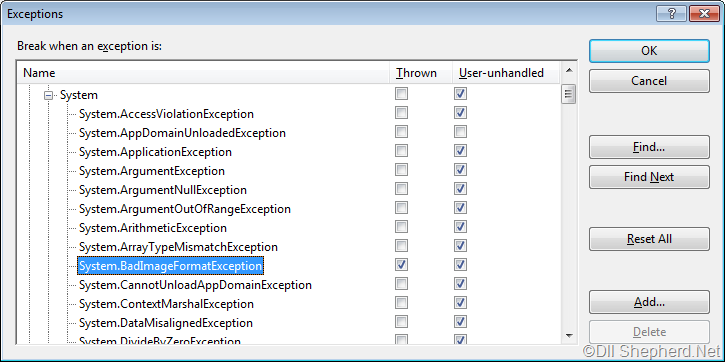Viewport: 725px width, 362px height.
Task: Enable Thrown for System.ApplicationException
Action: point(401,151)
